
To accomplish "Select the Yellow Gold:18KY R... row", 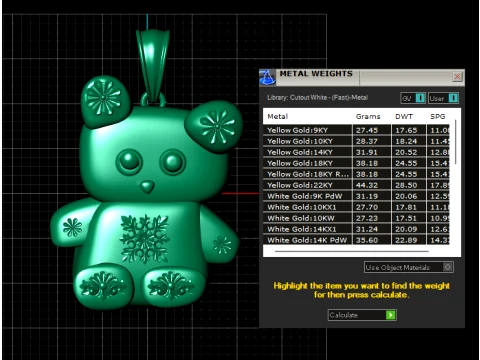I will tap(356, 174).
